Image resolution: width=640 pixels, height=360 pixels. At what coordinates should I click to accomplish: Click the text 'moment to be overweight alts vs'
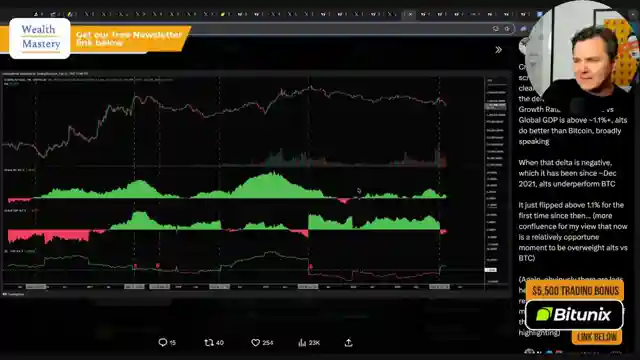coord(573,247)
